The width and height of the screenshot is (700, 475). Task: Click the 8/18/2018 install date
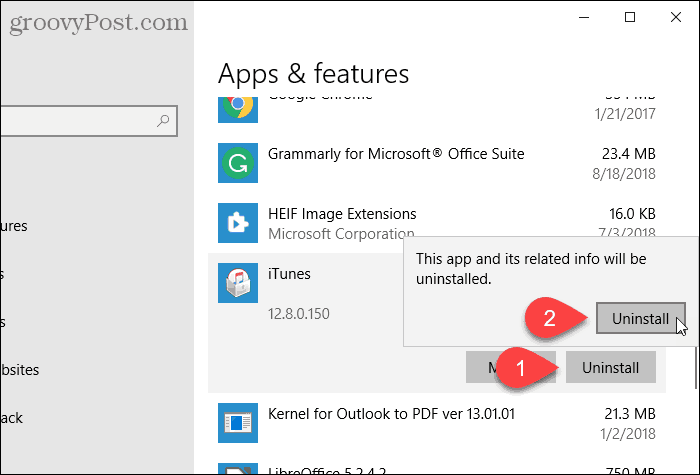(x=624, y=174)
